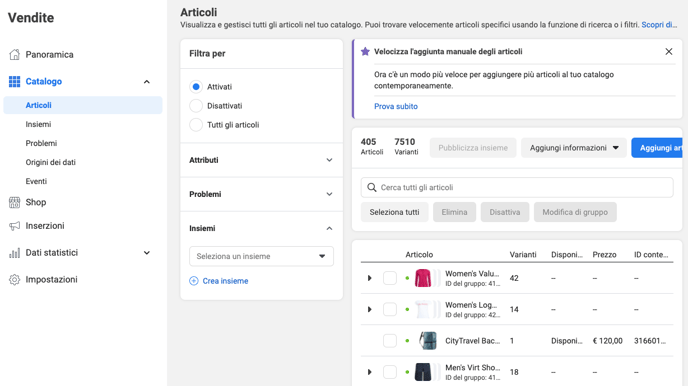Open Problemi in the sidebar menu
This screenshot has width=688, height=386.
tap(41, 143)
